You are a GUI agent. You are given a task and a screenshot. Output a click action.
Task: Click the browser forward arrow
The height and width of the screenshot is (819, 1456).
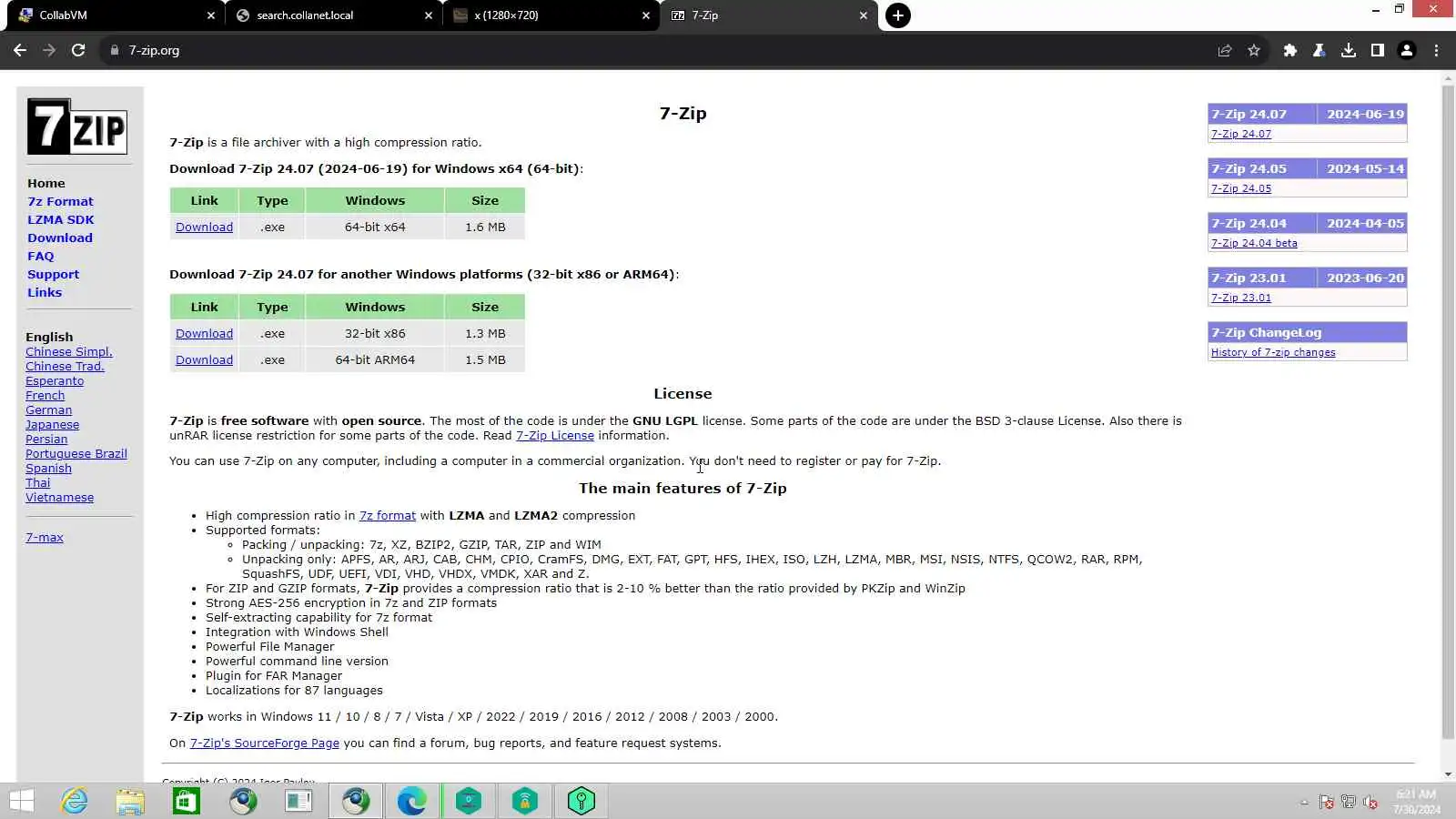[49, 50]
